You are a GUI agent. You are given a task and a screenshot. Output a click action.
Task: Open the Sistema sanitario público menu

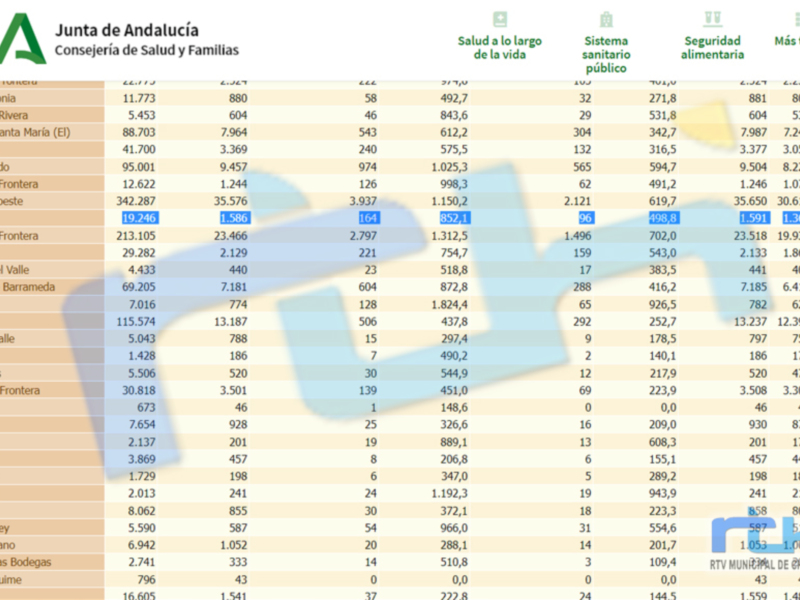[606, 54]
